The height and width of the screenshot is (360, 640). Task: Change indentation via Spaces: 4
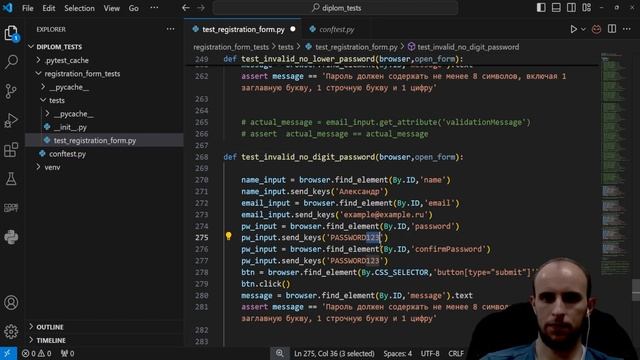pos(397,353)
